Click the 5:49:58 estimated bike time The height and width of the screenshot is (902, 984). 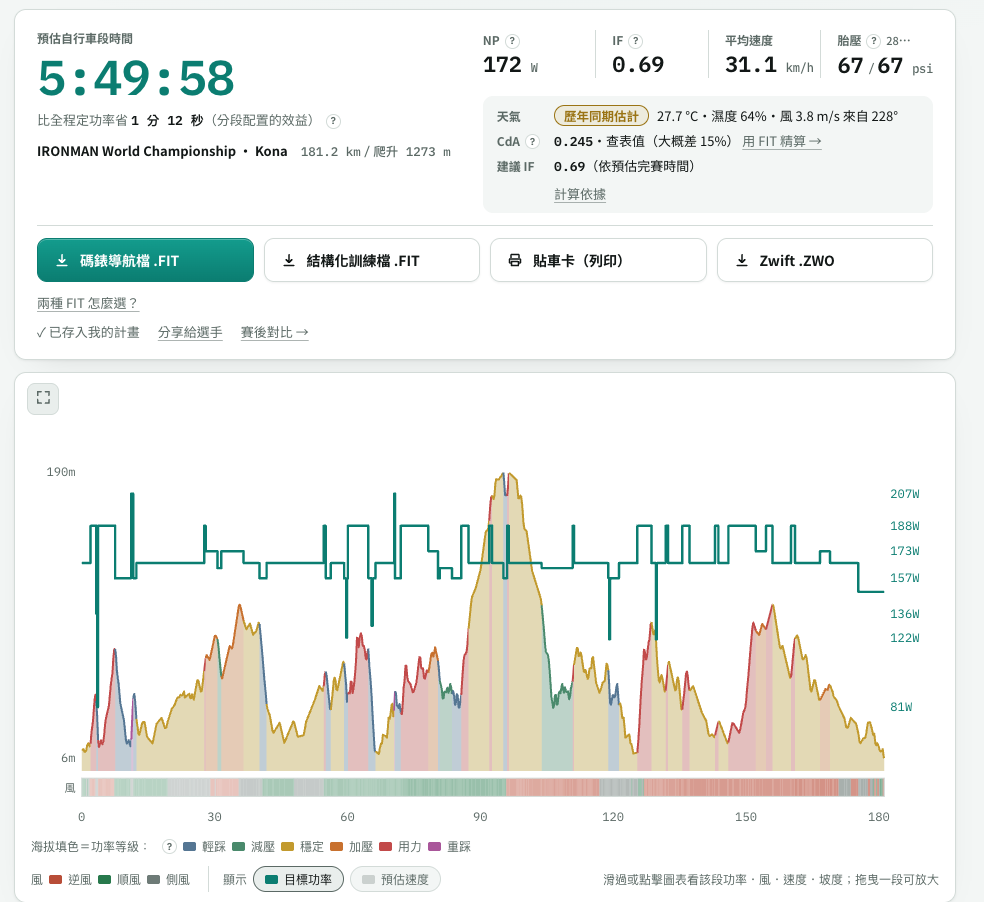(x=136, y=78)
